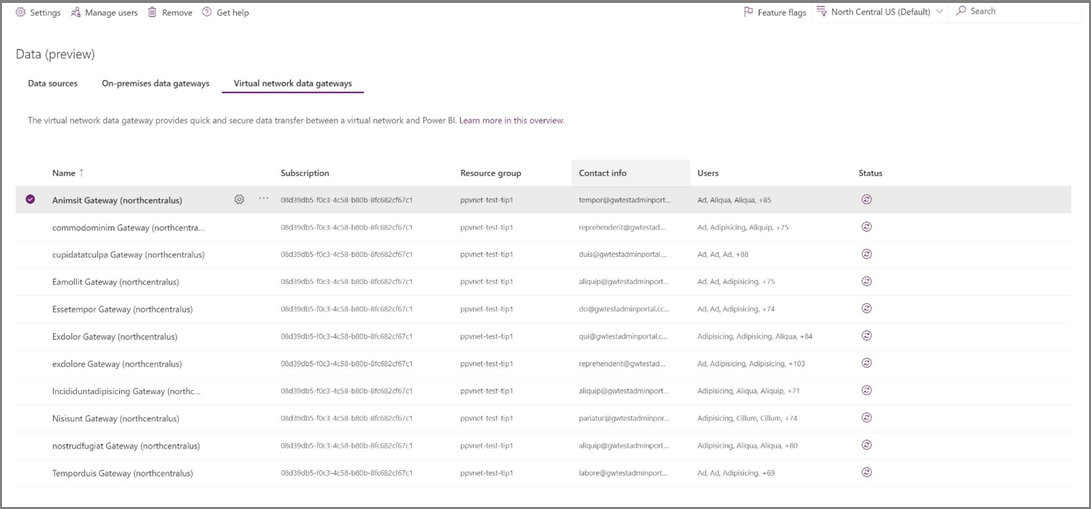
Task: Open more options ellipsis for Animsit Gateway
Action: pyautogui.click(x=264, y=199)
